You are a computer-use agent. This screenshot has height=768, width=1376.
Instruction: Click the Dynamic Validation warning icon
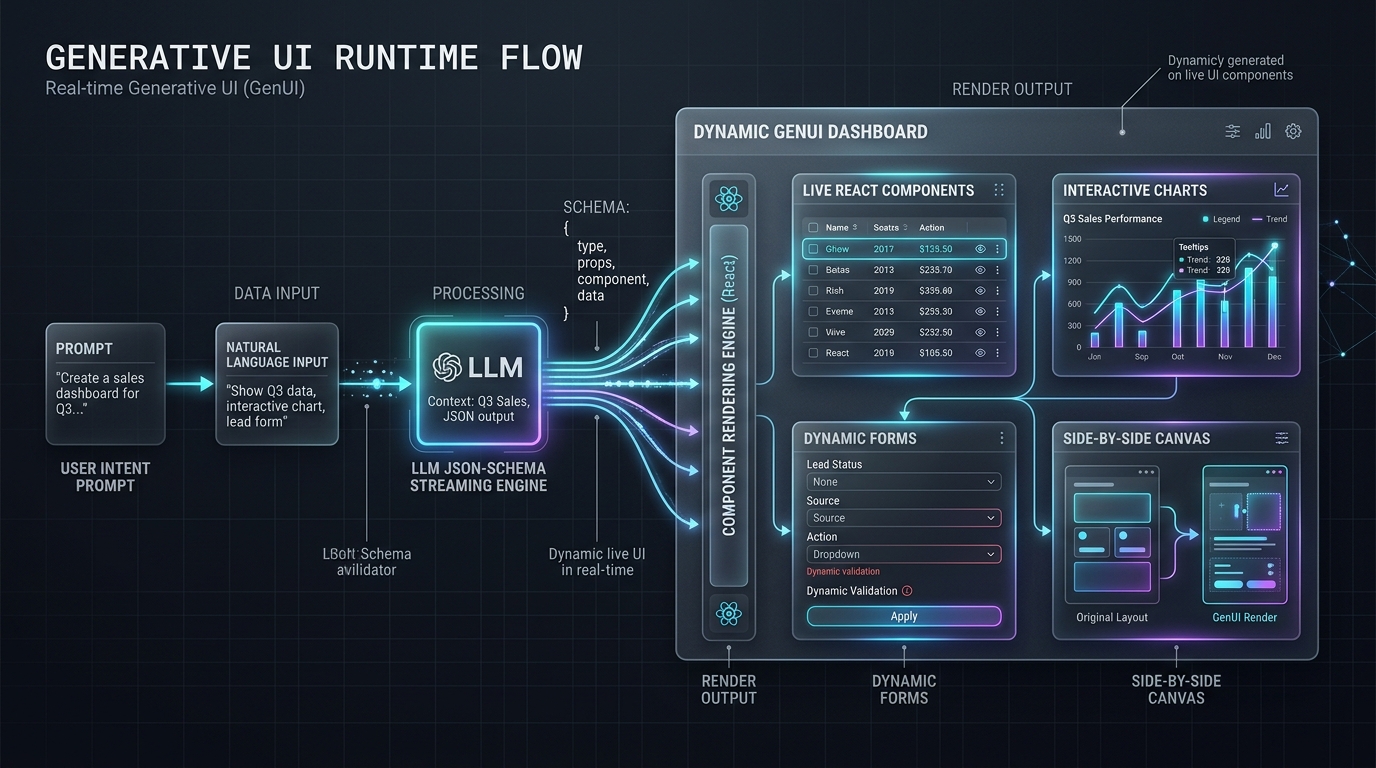click(x=907, y=591)
